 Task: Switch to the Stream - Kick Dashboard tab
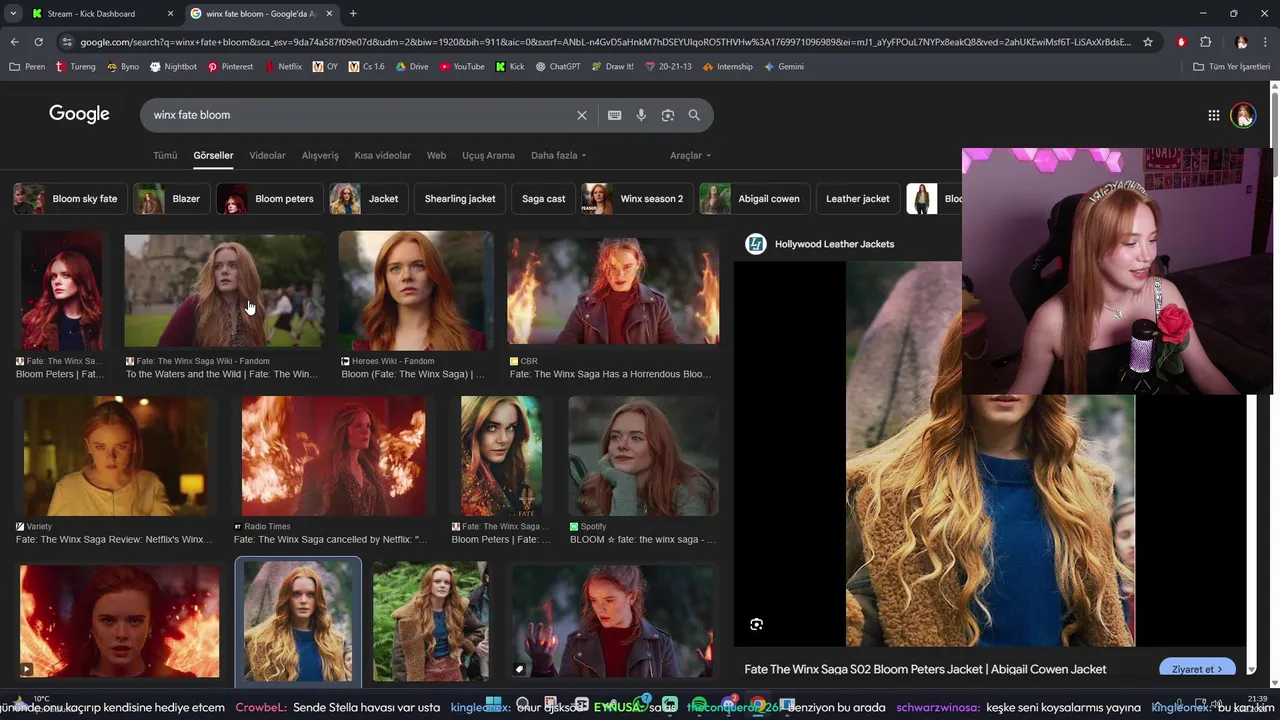(102, 14)
